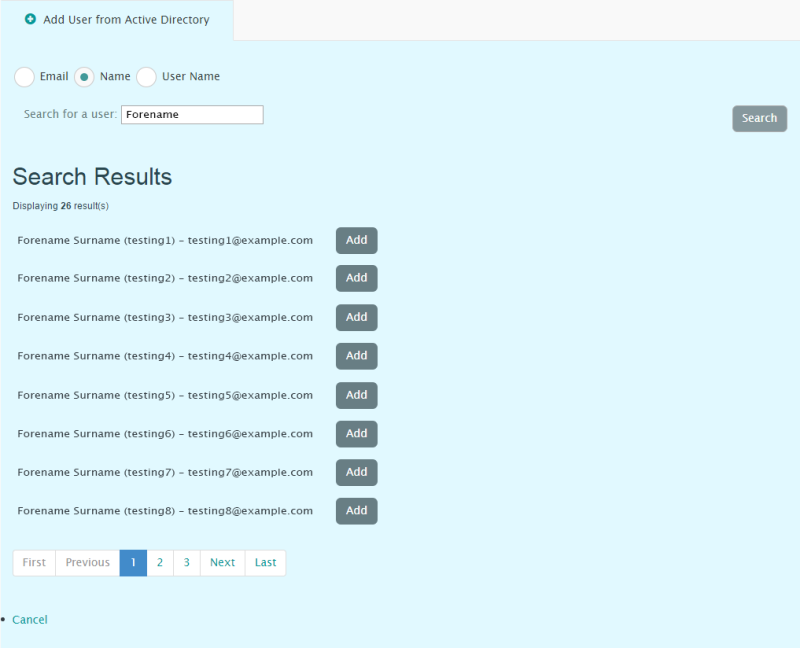The image size is (800, 648).
Task: Add user testing3@example.com
Action: point(356,317)
